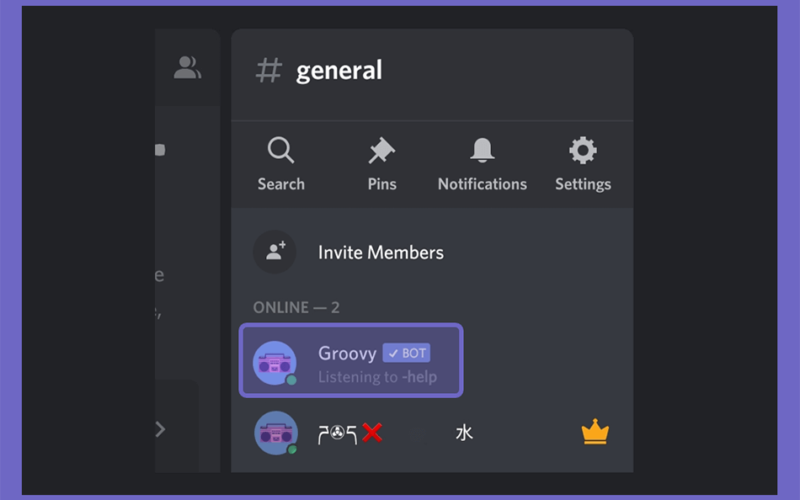Click the verified BOT badge
Viewport: 800px width, 500px height.
(407, 353)
